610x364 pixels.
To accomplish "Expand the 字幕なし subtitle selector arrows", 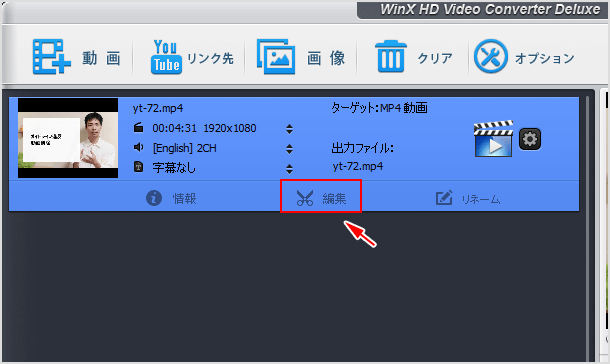I will (289, 168).
